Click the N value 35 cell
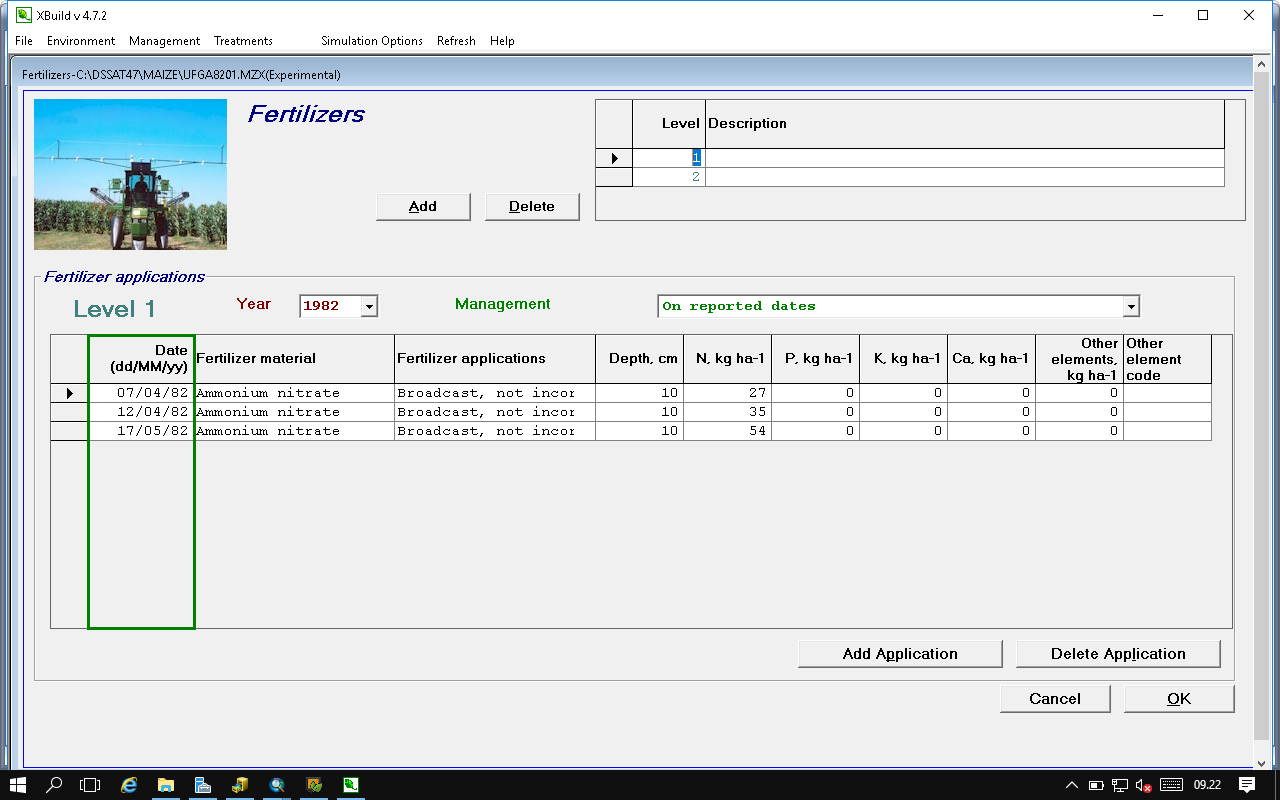The width and height of the screenshot is (1280, 800). [727, 412]
